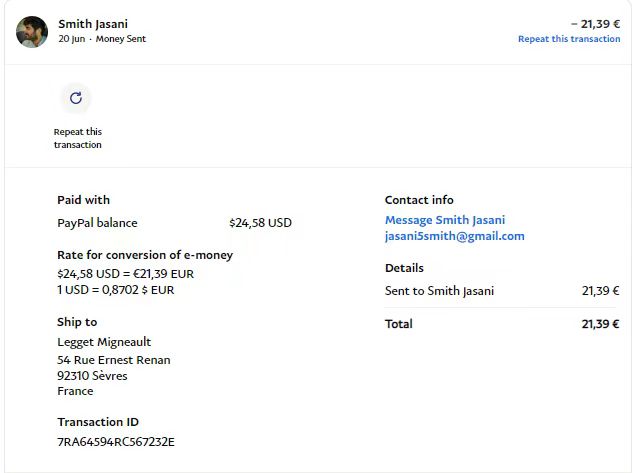Screen dimensions: 637x473
Task: Click the PayPal balance payment method
Action: [97, 223]
